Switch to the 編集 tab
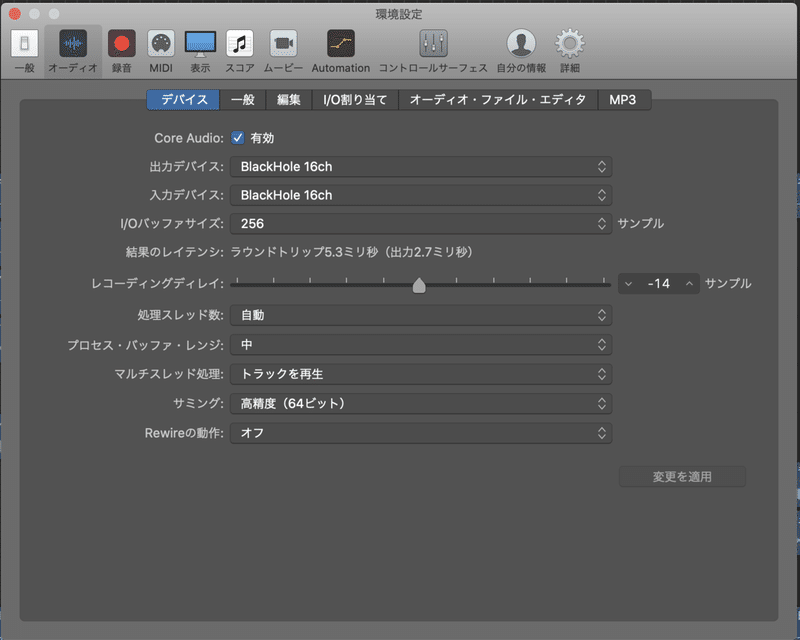The image size is (800, 640). pos(288,100)
